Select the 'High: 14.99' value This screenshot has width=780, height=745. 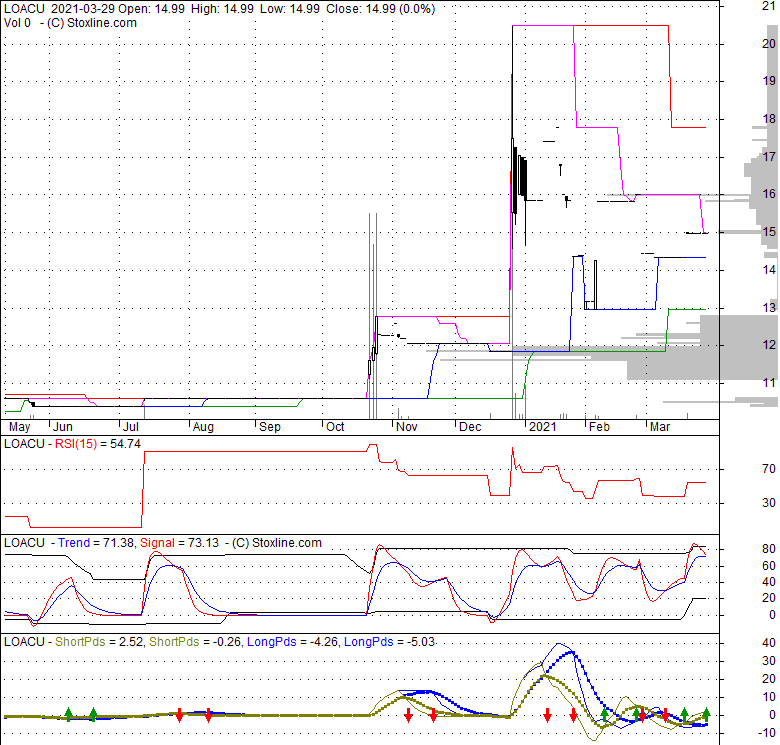(x=222, y=9)
